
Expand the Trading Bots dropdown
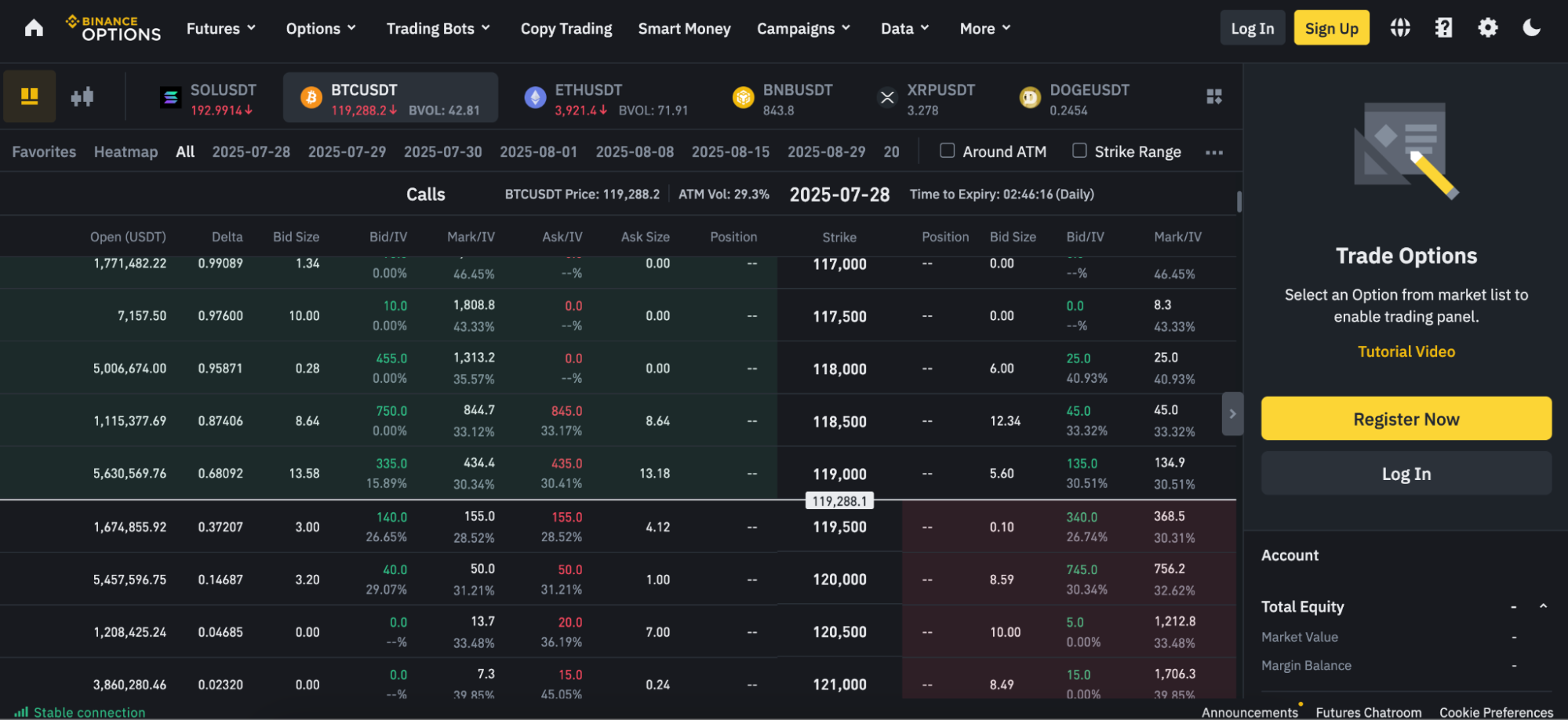click(438, 28)
